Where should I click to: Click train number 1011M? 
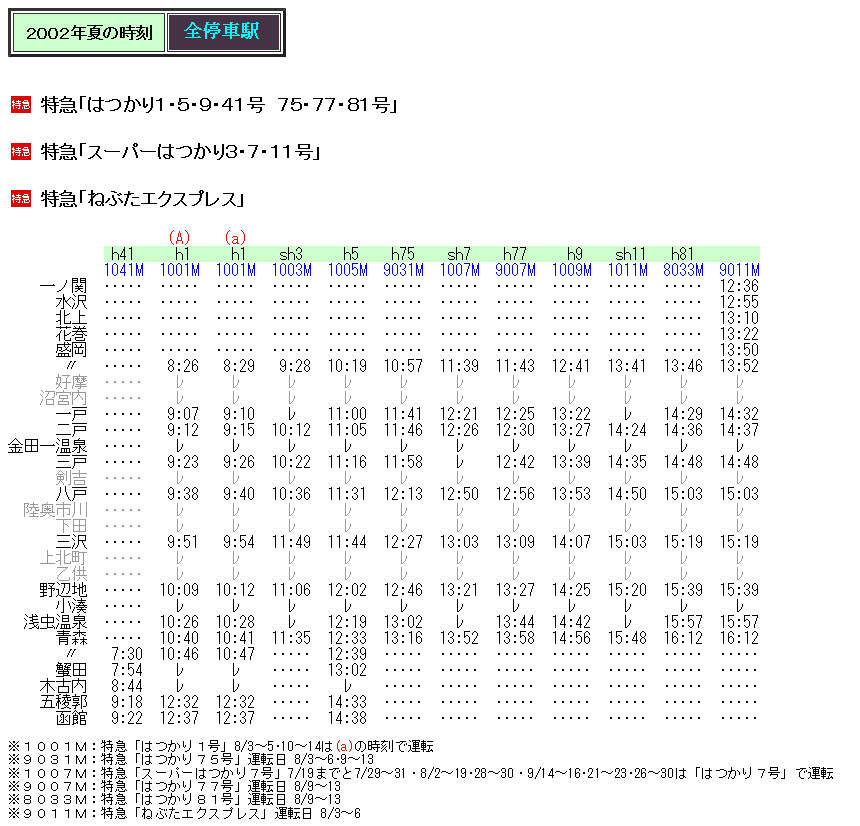coord(627,270)
